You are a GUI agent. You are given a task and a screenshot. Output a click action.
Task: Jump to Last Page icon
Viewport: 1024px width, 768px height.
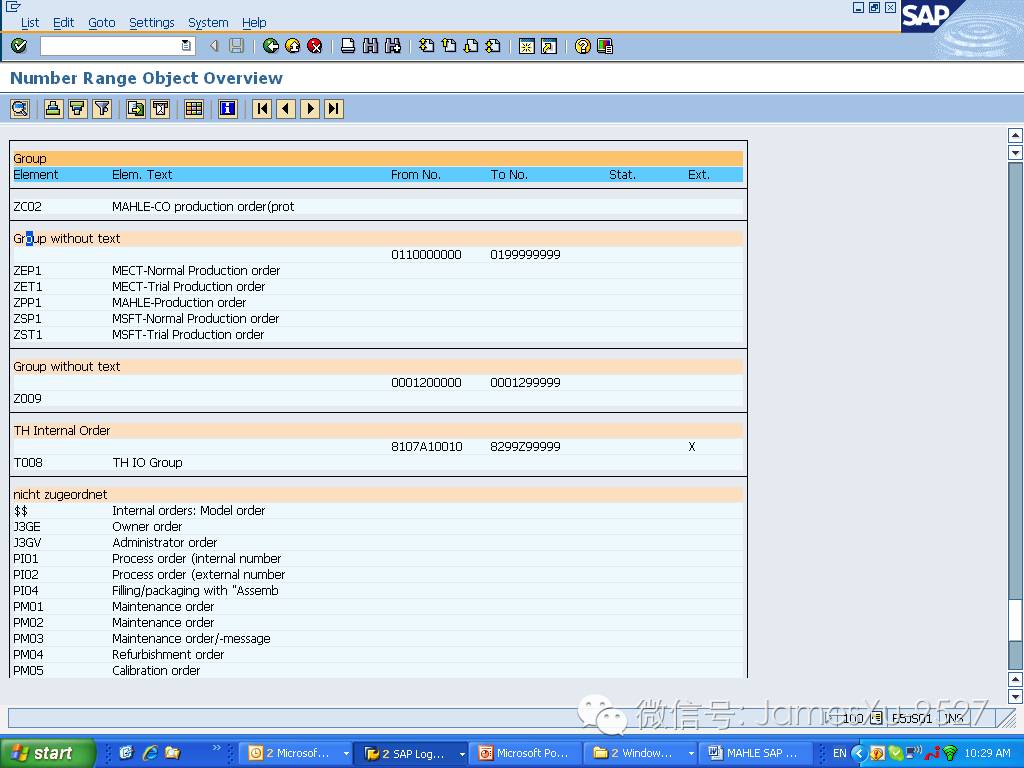tap(493, 46)
